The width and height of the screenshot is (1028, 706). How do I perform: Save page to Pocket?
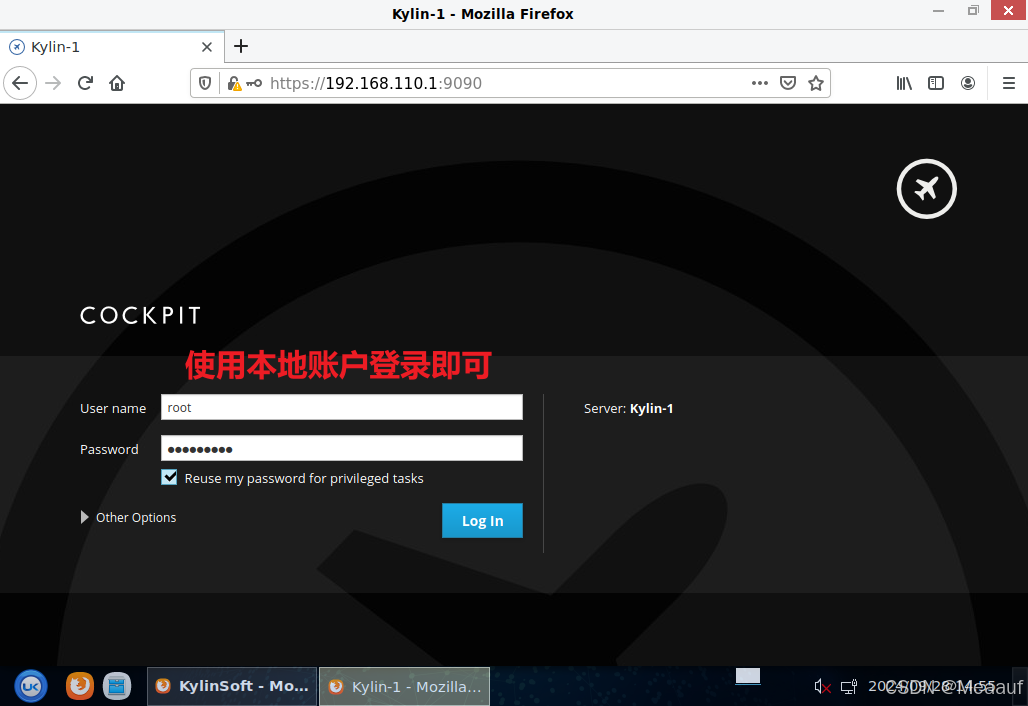(788, 83)
